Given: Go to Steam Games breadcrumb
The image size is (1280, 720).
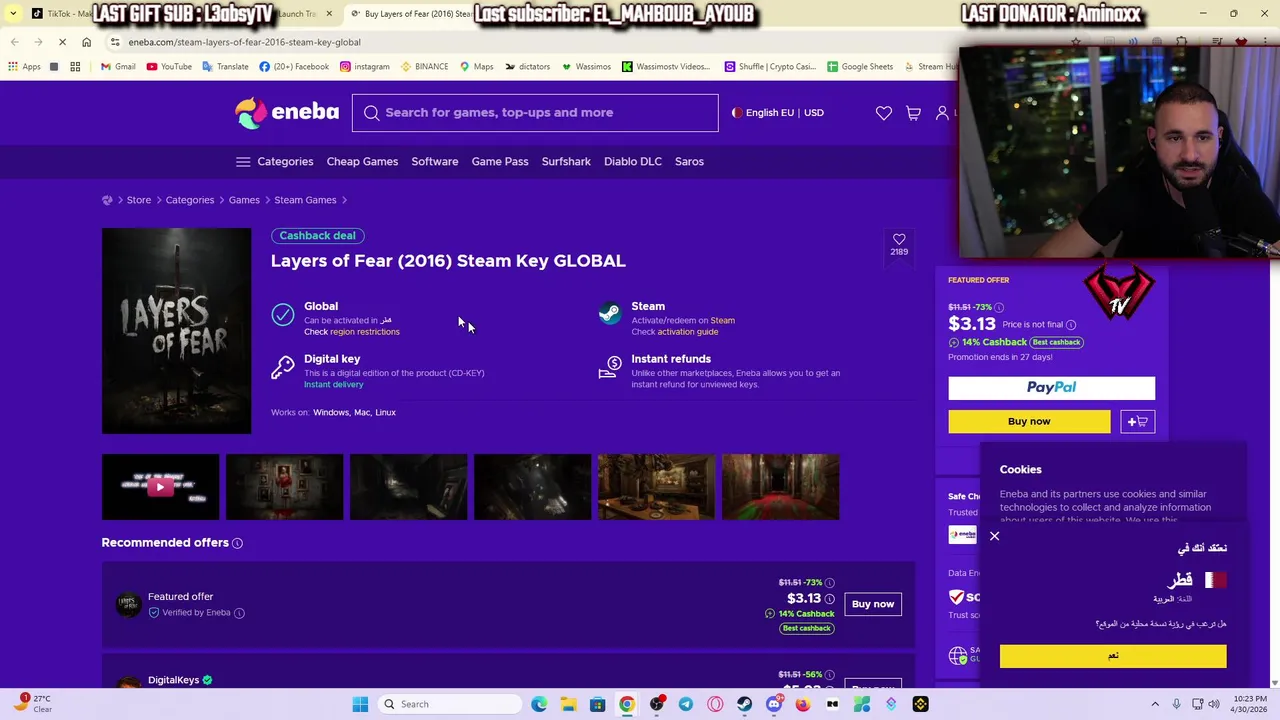Looking at the screenshot, I should point(305,200).
